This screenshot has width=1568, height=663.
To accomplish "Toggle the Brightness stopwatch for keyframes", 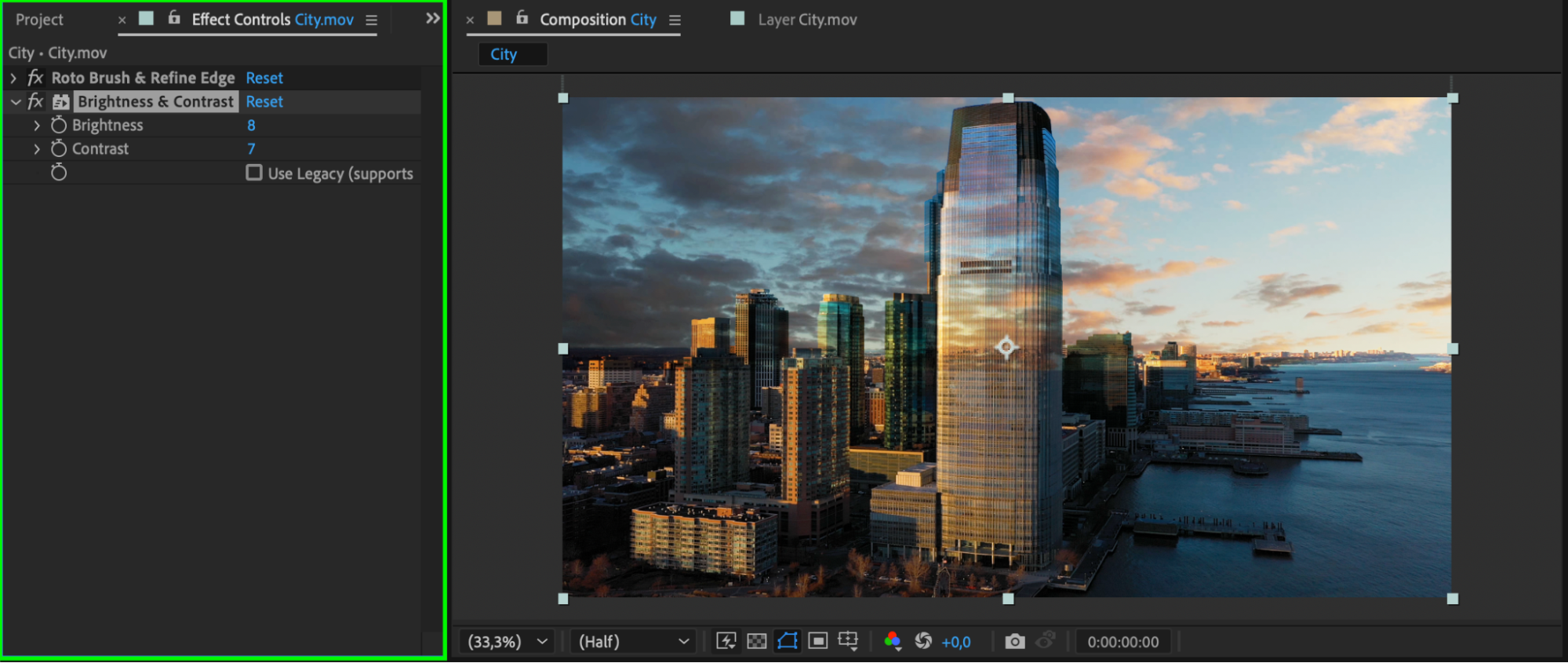I will coord(59,125).
